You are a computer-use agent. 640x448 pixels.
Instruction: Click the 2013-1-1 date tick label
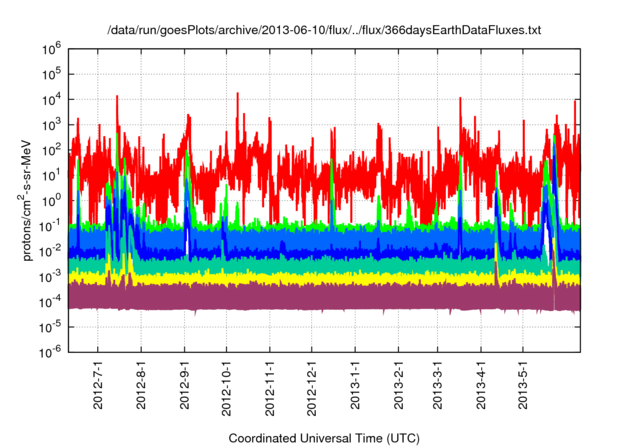click(x=355, y=384)
